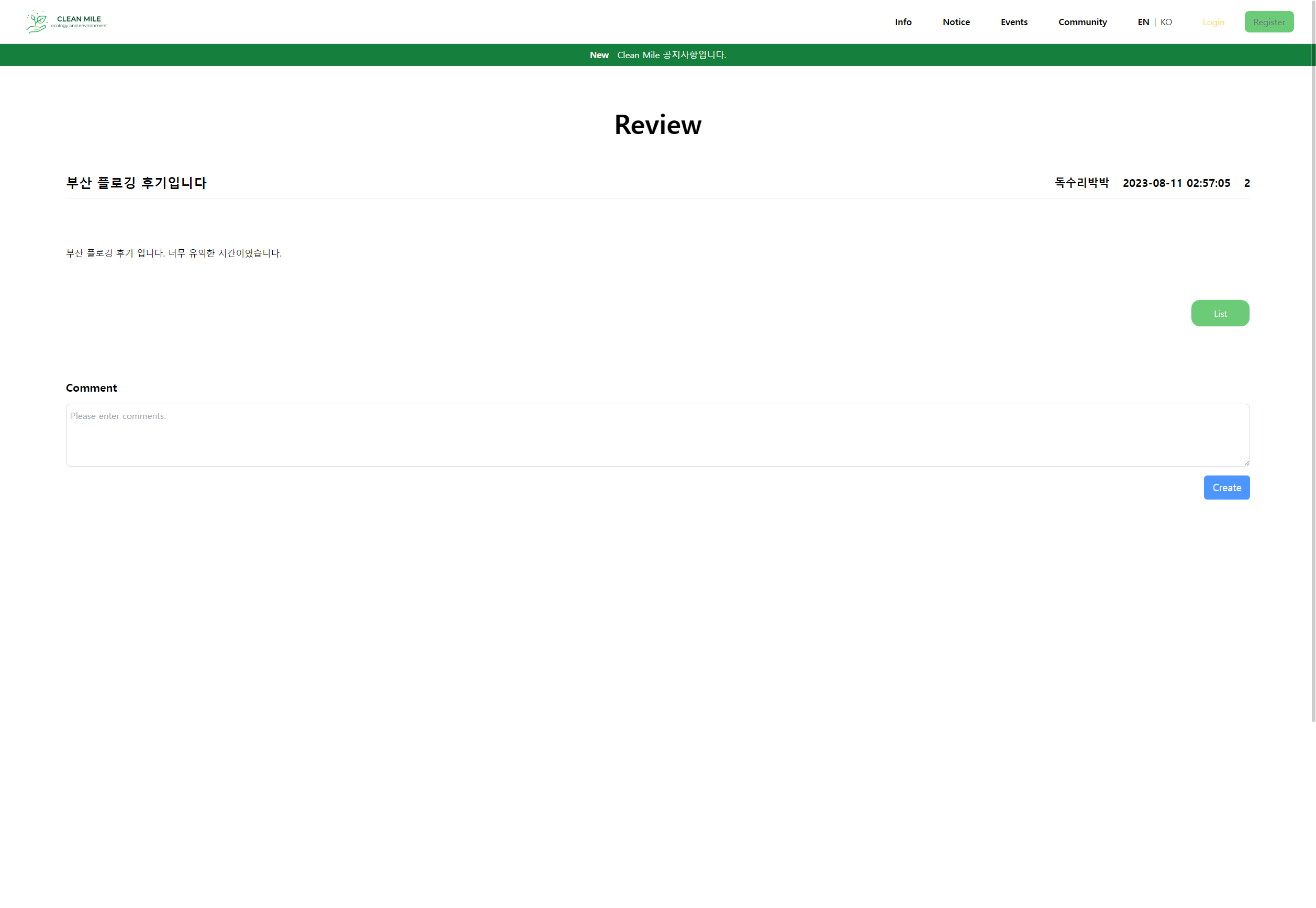The width and height of the screenshot is (1316, 908).
Task: Click the view count 2
Action: click(x=1246, y=183)
